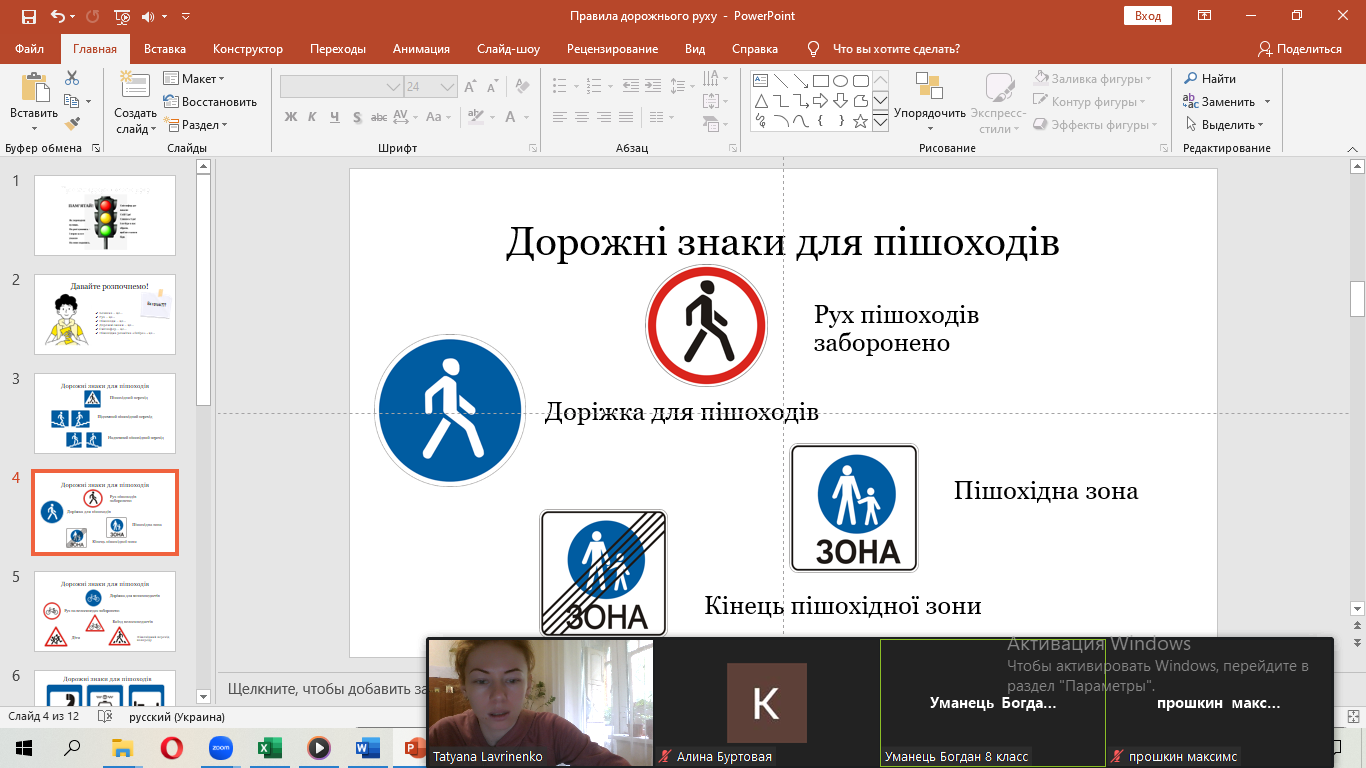
Task: Click the lightbulb Tell Me icon
Action: 813,49
